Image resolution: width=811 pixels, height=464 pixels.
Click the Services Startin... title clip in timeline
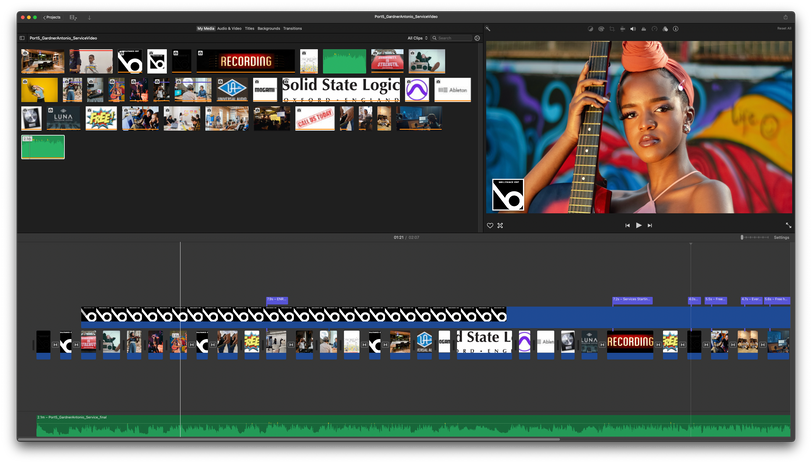point(632,300)
